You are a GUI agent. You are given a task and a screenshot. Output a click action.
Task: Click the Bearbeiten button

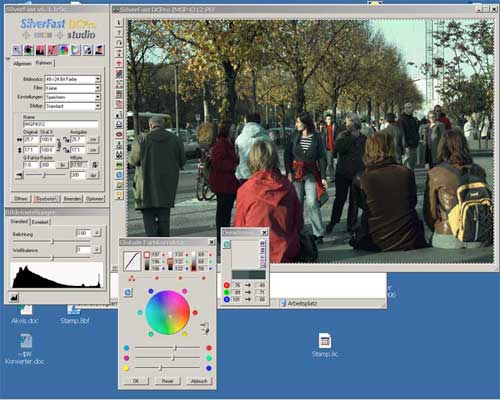point(46,199)
